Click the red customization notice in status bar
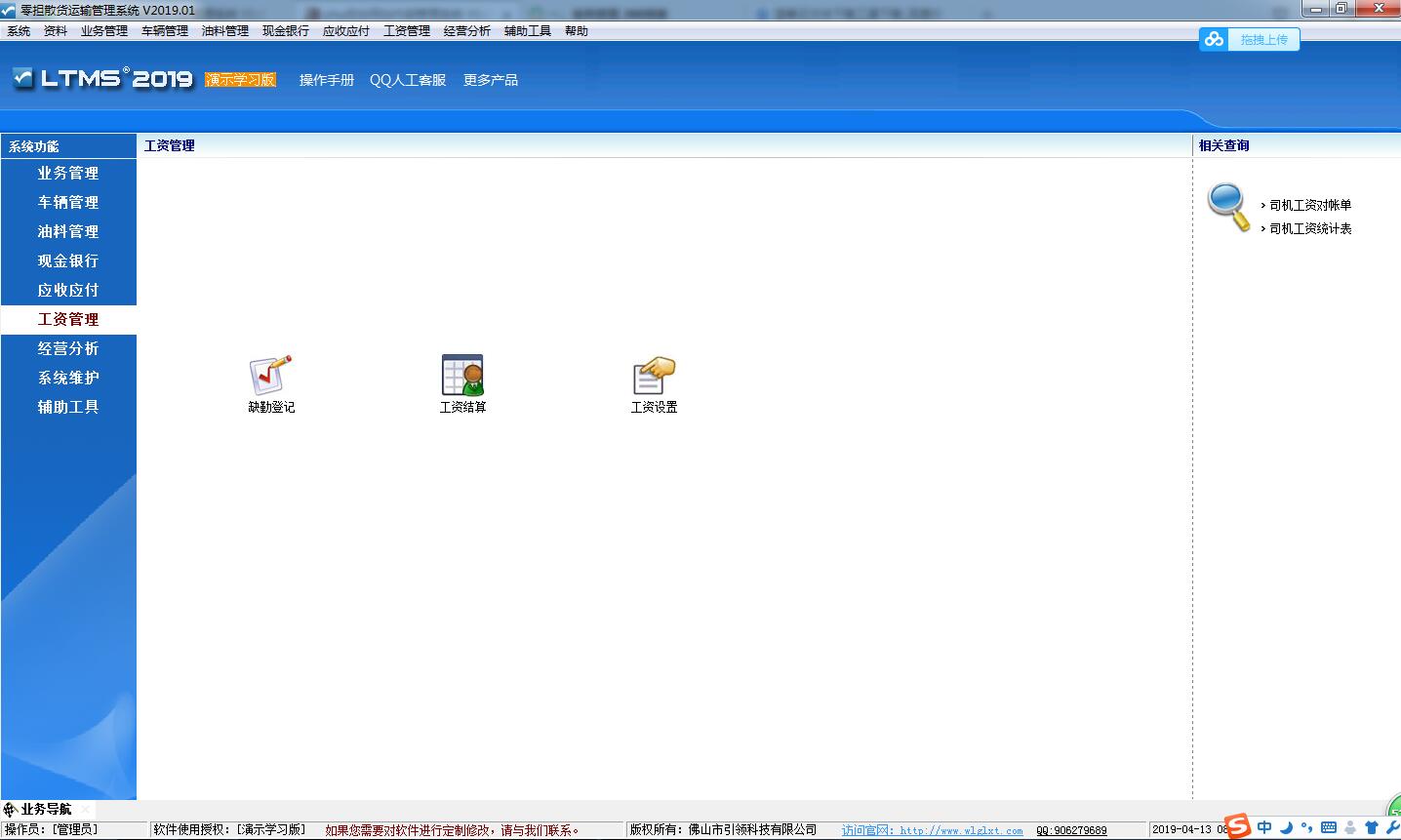This screenshot has height=840, width=1401. [453, 830]
